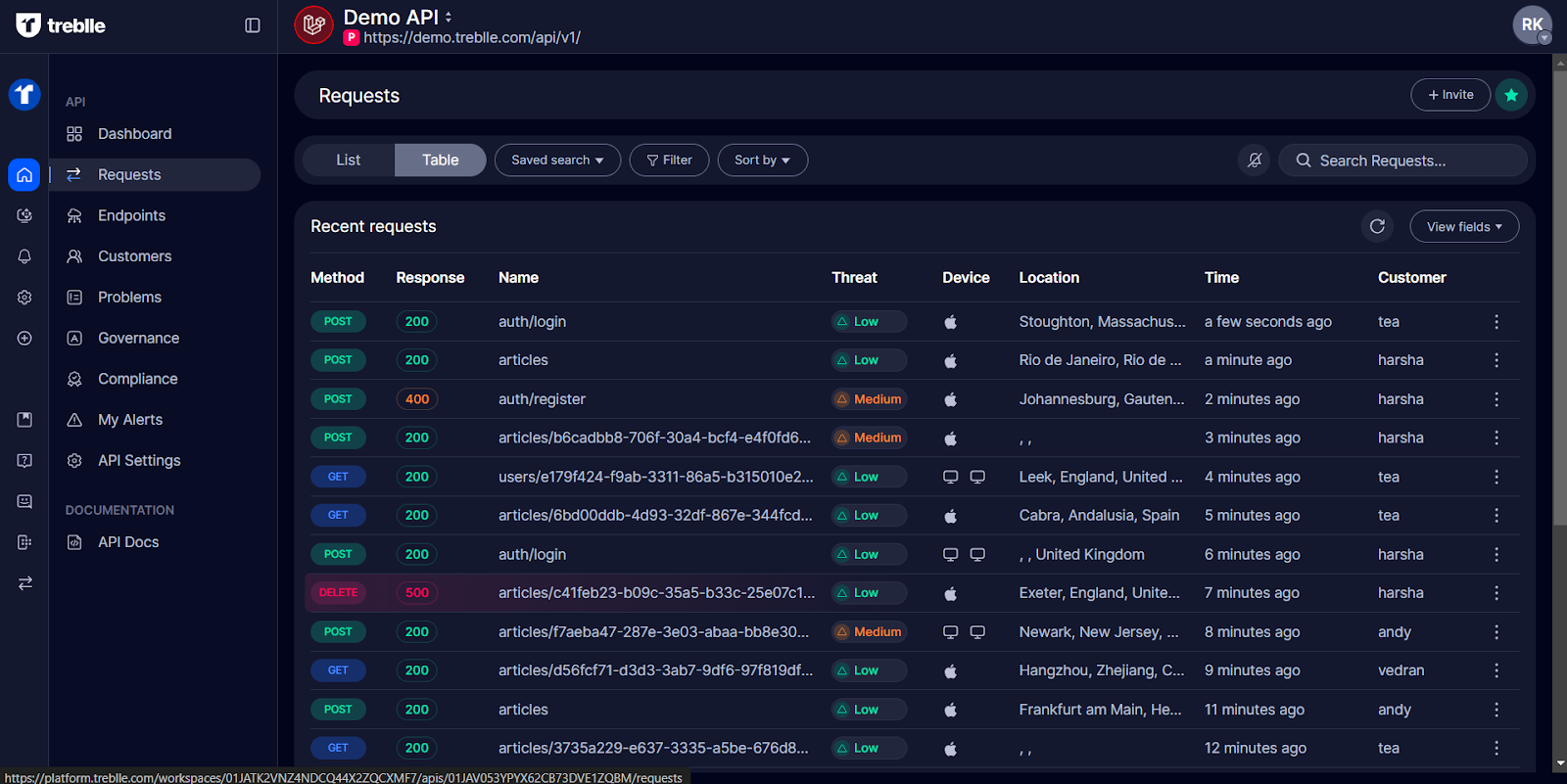This screenshot has height=784, width=1567.
Task: Click the Threat column header
Action: [x=854, y=278]
